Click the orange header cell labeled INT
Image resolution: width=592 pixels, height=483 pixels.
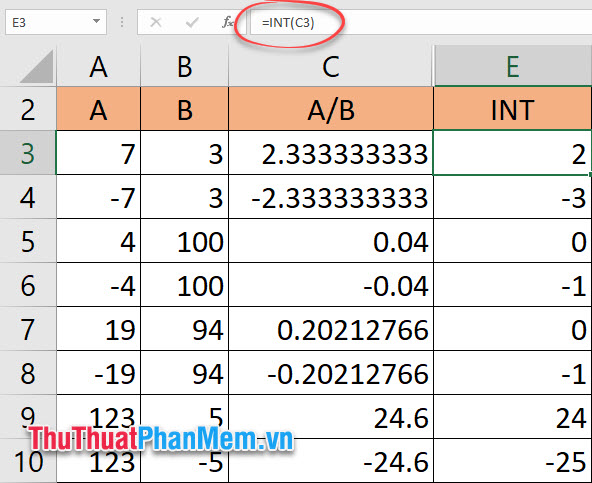click(513, 109)
